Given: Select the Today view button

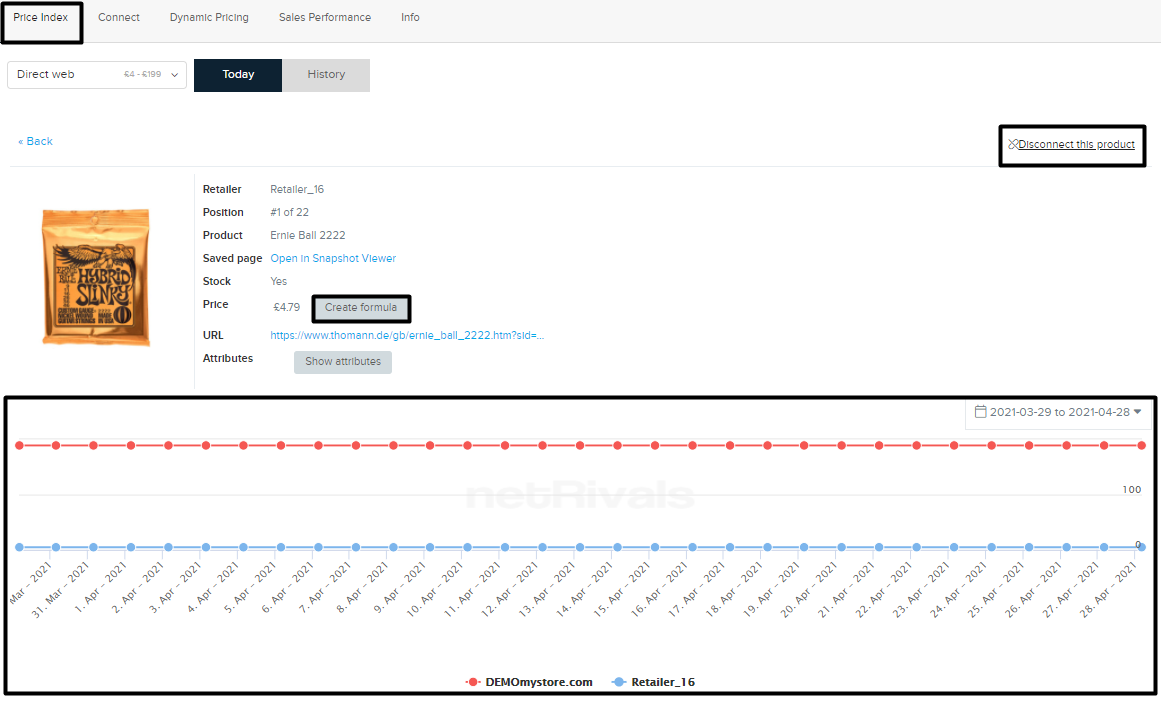Looking at the screenshot, I should [x=238, y=75].
